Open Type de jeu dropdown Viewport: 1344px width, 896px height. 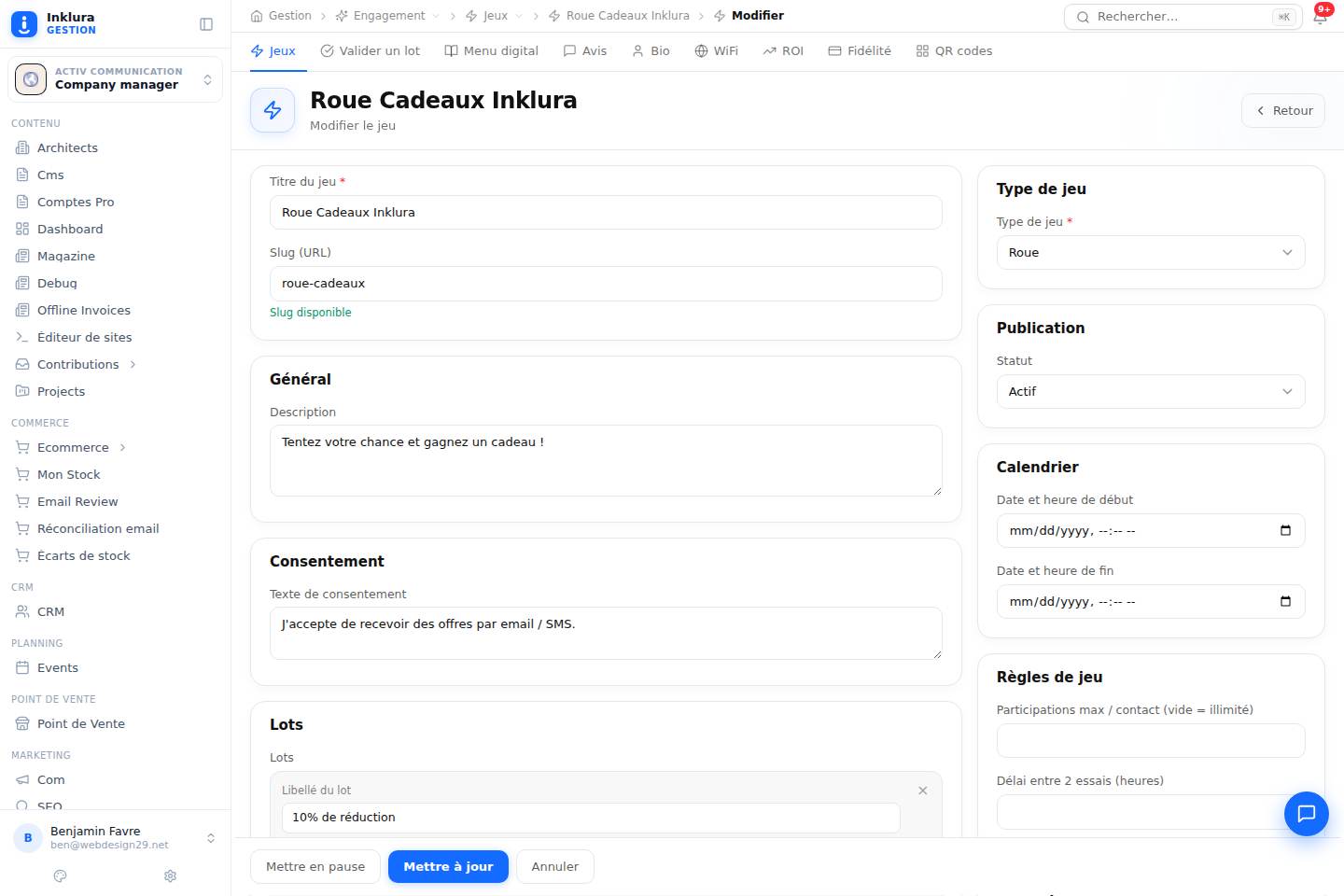(x=1150, y=252)
